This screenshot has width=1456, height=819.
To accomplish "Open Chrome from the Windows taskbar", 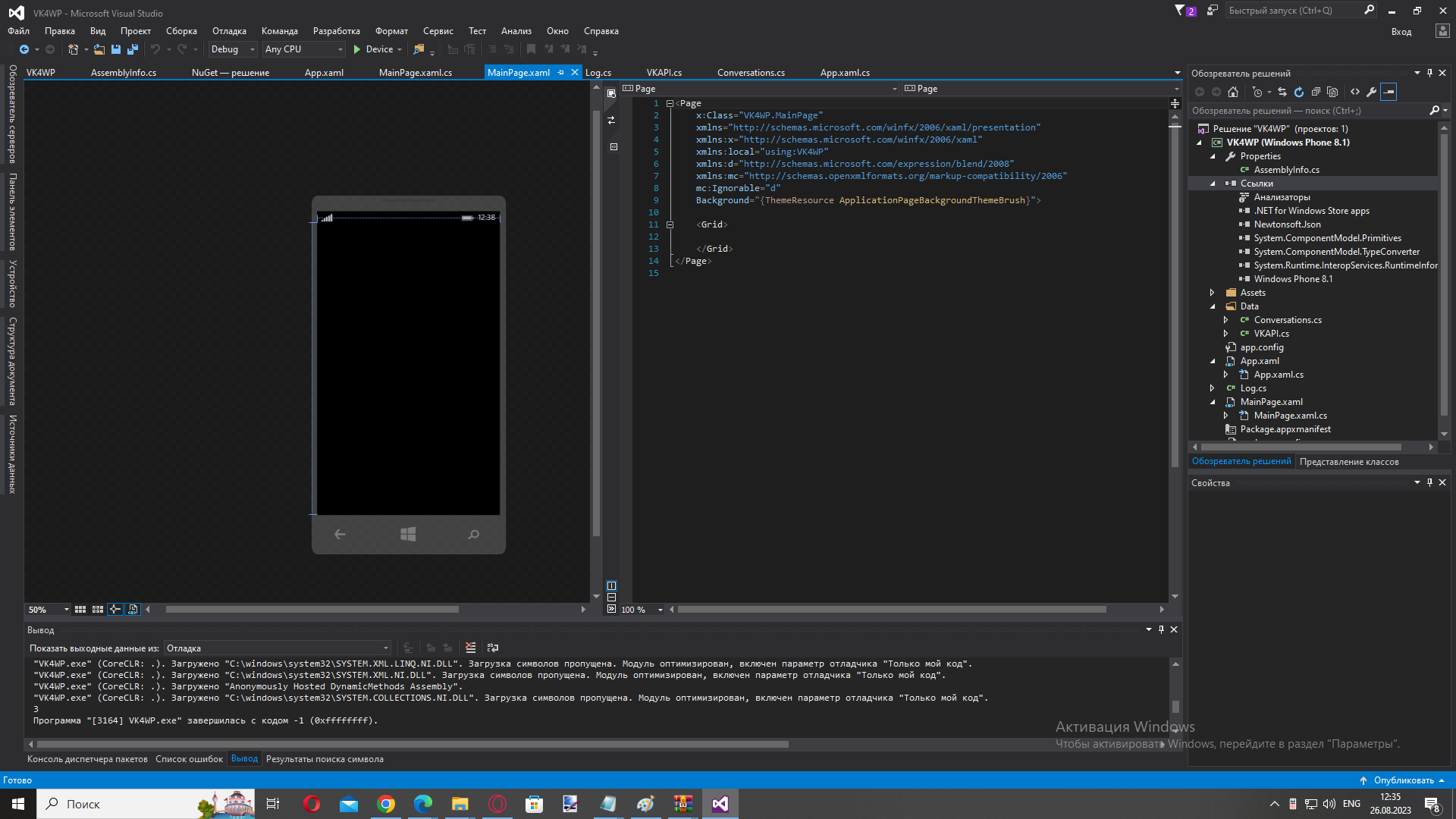I will coord(386,804).
